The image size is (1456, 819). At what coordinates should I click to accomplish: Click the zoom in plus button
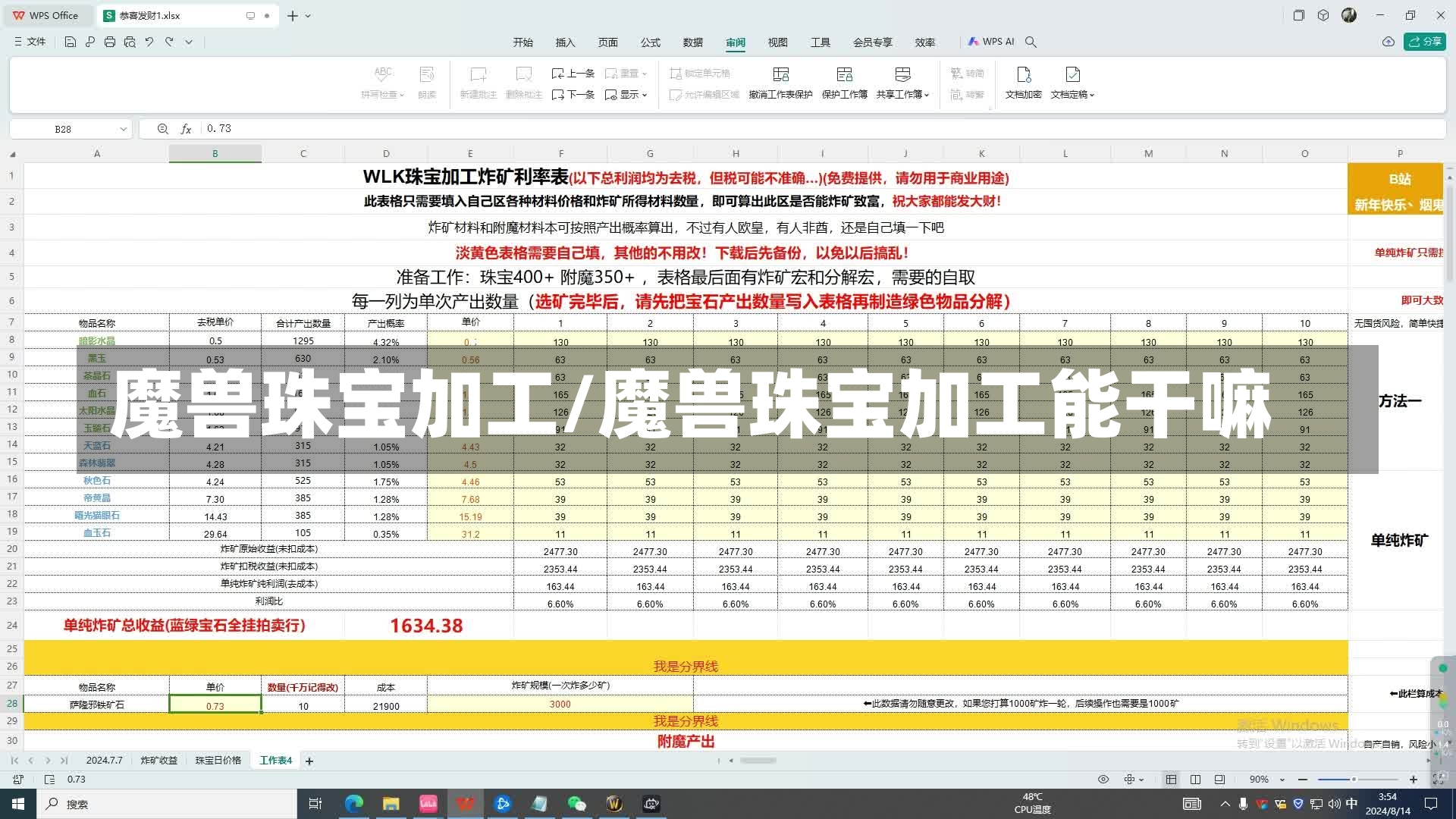[1413, 779]
